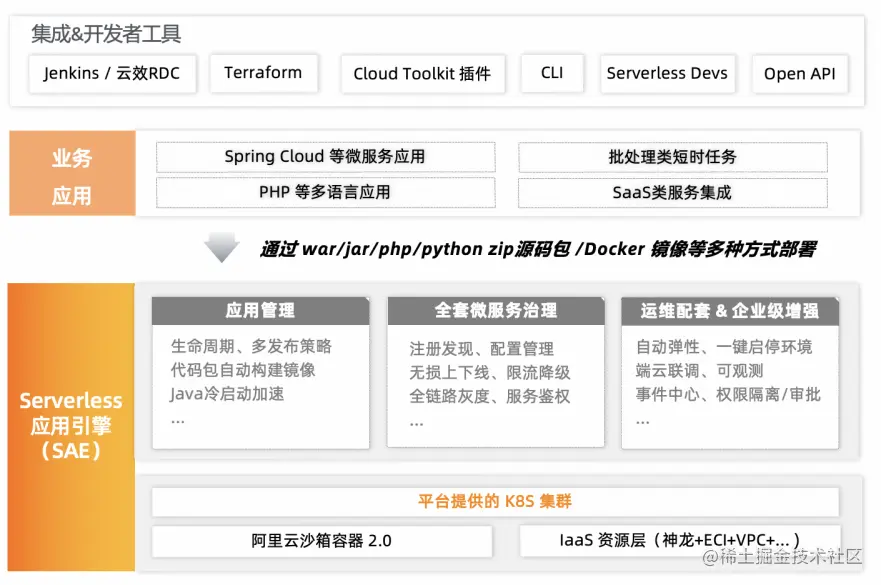This screenshot has height=585, width=881.
Task: Click the 平台提供的 K8S 集群 bar
Action: point(495,501)
